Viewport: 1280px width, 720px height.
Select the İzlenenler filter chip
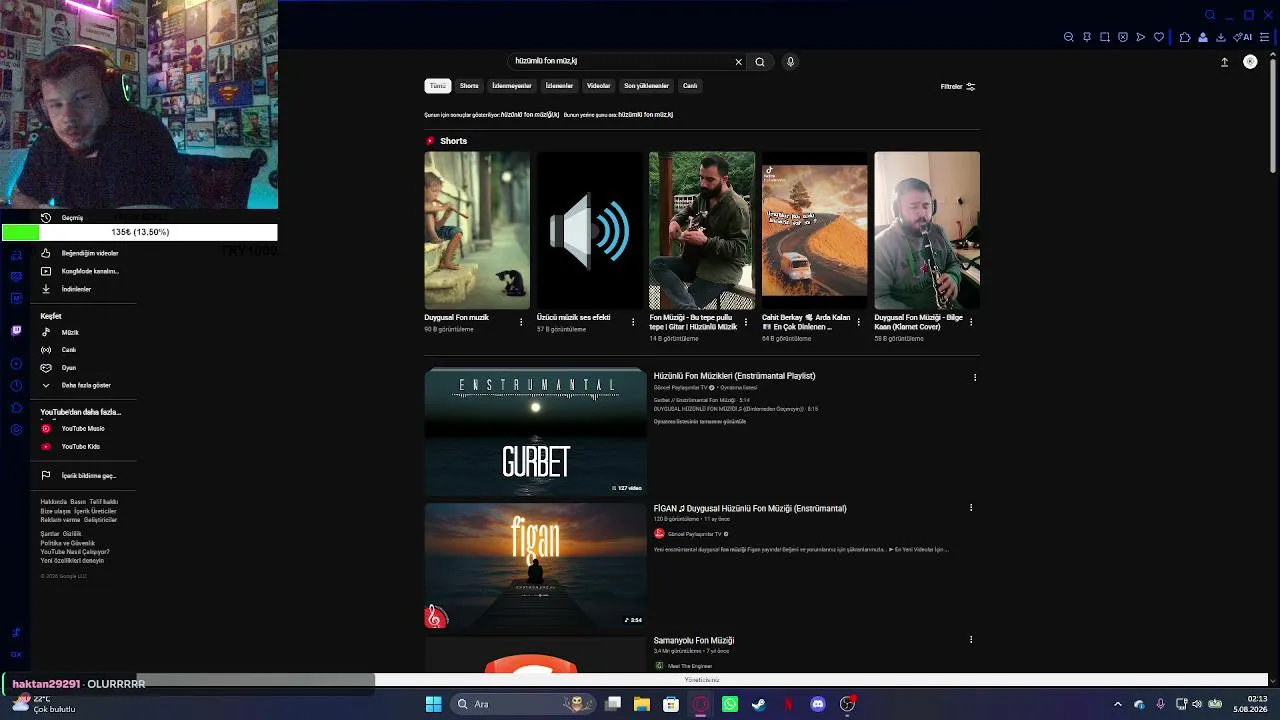559,86
